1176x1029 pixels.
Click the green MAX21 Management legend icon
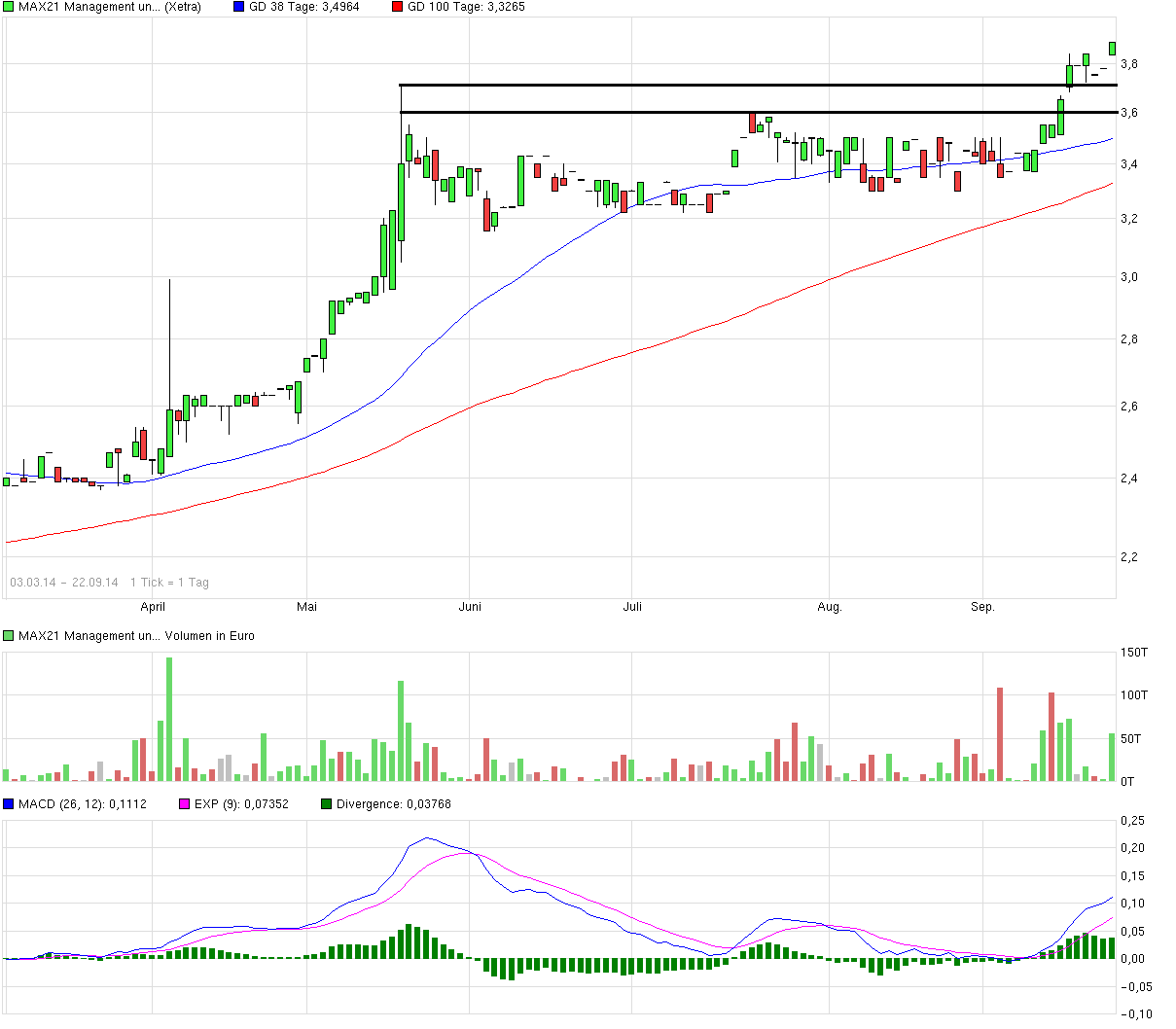coord(8,7)
